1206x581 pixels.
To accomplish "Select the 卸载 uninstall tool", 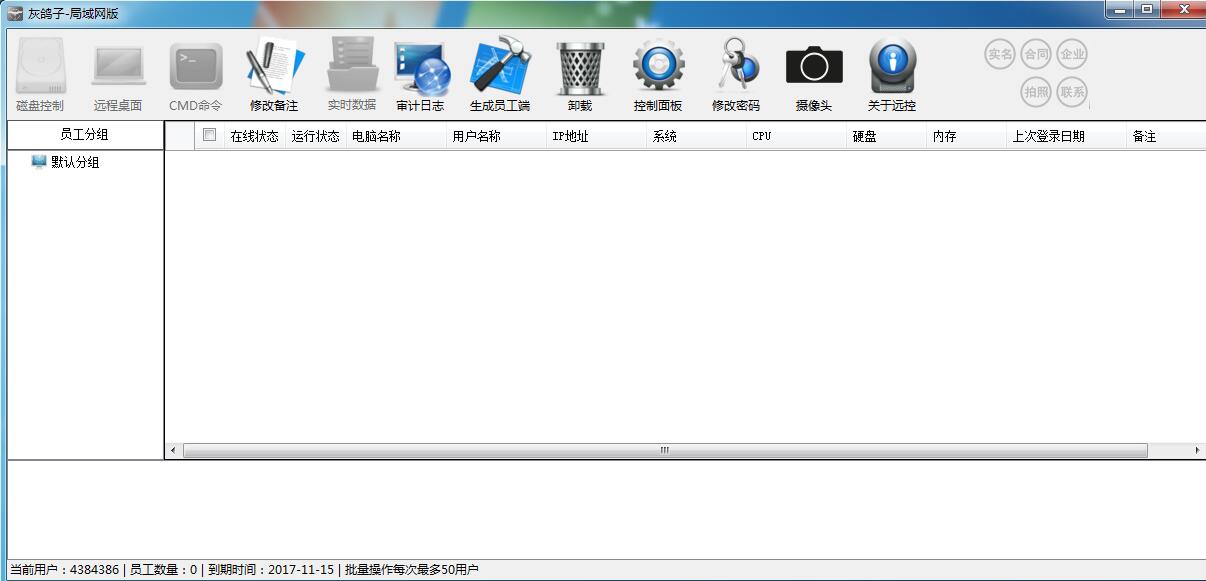I will (x=580, y=72).
